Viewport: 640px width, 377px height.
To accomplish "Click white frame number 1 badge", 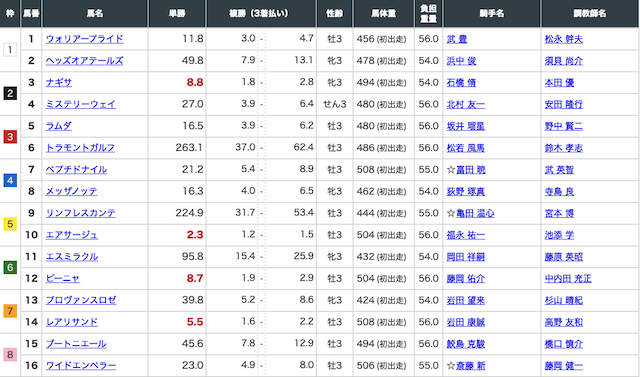I will click(10, 50).
